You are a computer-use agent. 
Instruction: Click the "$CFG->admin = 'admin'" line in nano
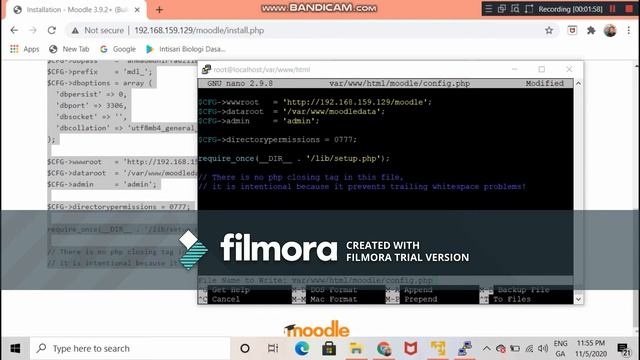259,121
